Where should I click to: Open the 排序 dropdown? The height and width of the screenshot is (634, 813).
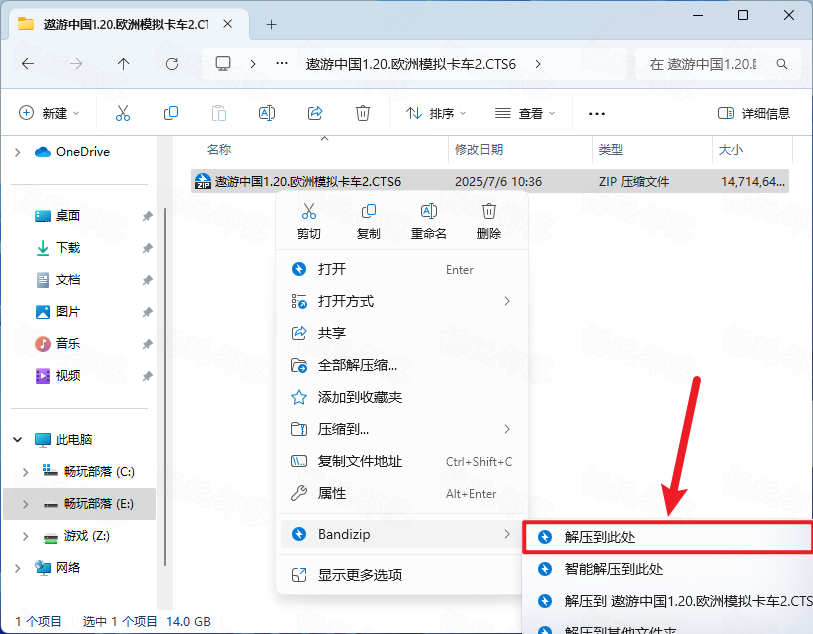click(436, 113)
